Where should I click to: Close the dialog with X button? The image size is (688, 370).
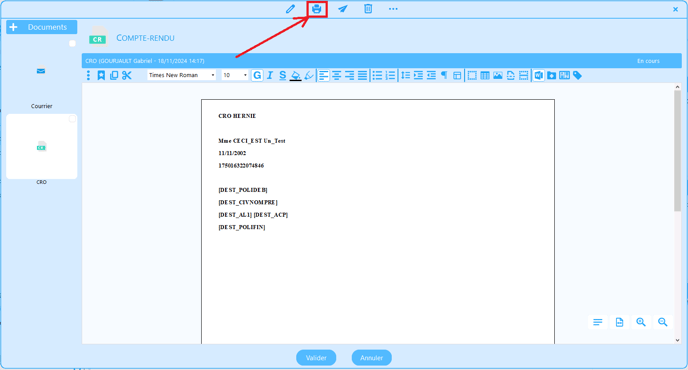point(676,9)
